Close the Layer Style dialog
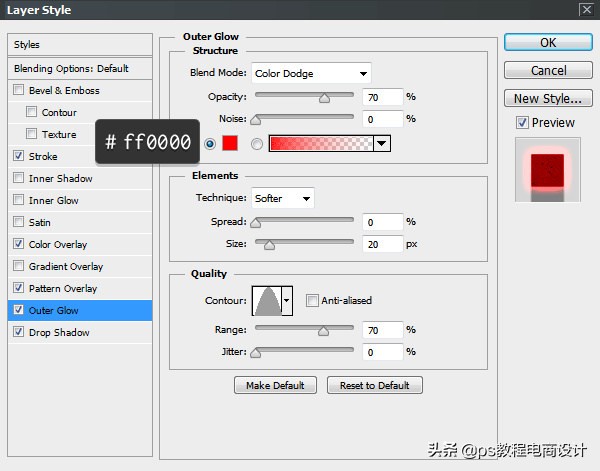Screen dimensions: 600x471 click(587, 9)
